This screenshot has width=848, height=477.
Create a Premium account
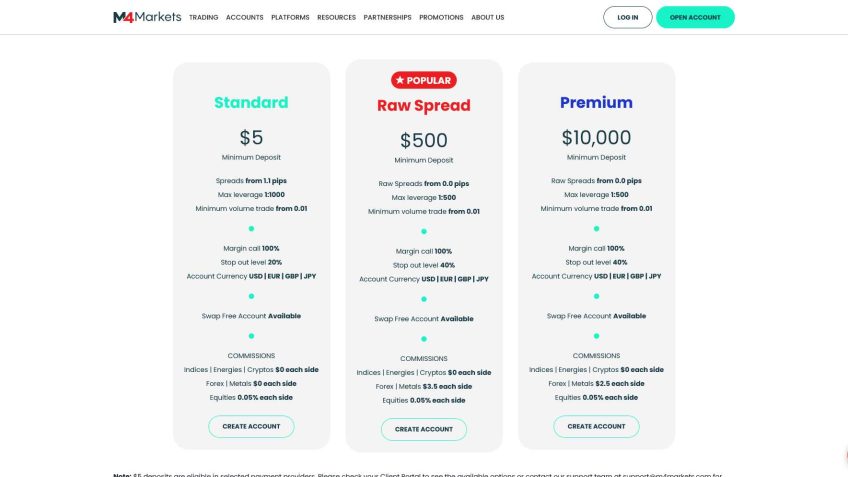[x=596, y=426]
